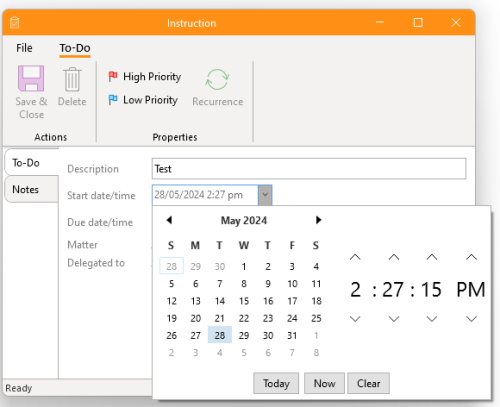The height and width of the screenshot is (407, 500).
Task: Select May 5 in the calendar
Action: (171, 284)
